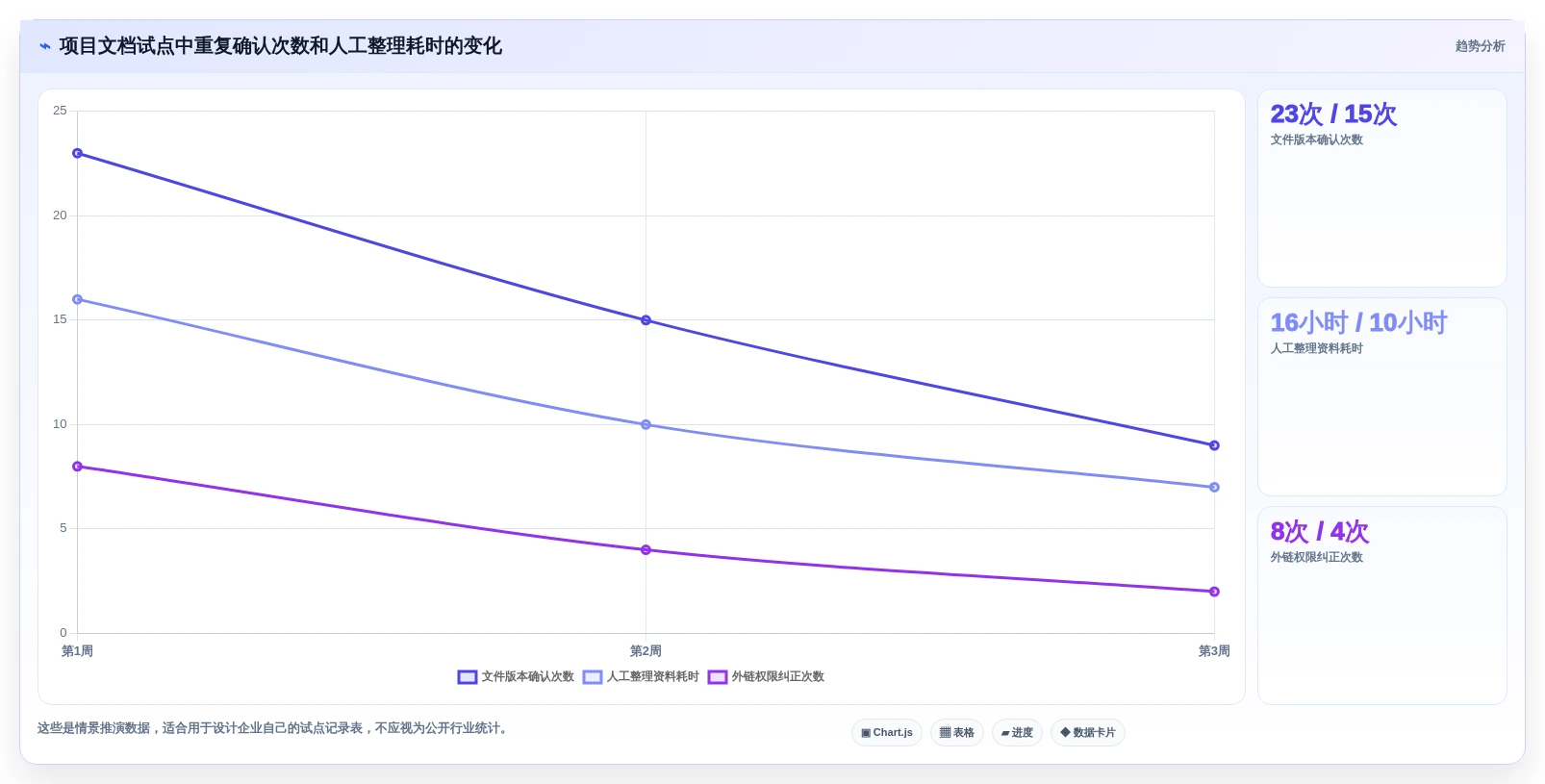The height and width of the screenshot is (784, 1545).
Task: Click the 外链权限纠正次数 card caption
Action: pos(1316,558)
